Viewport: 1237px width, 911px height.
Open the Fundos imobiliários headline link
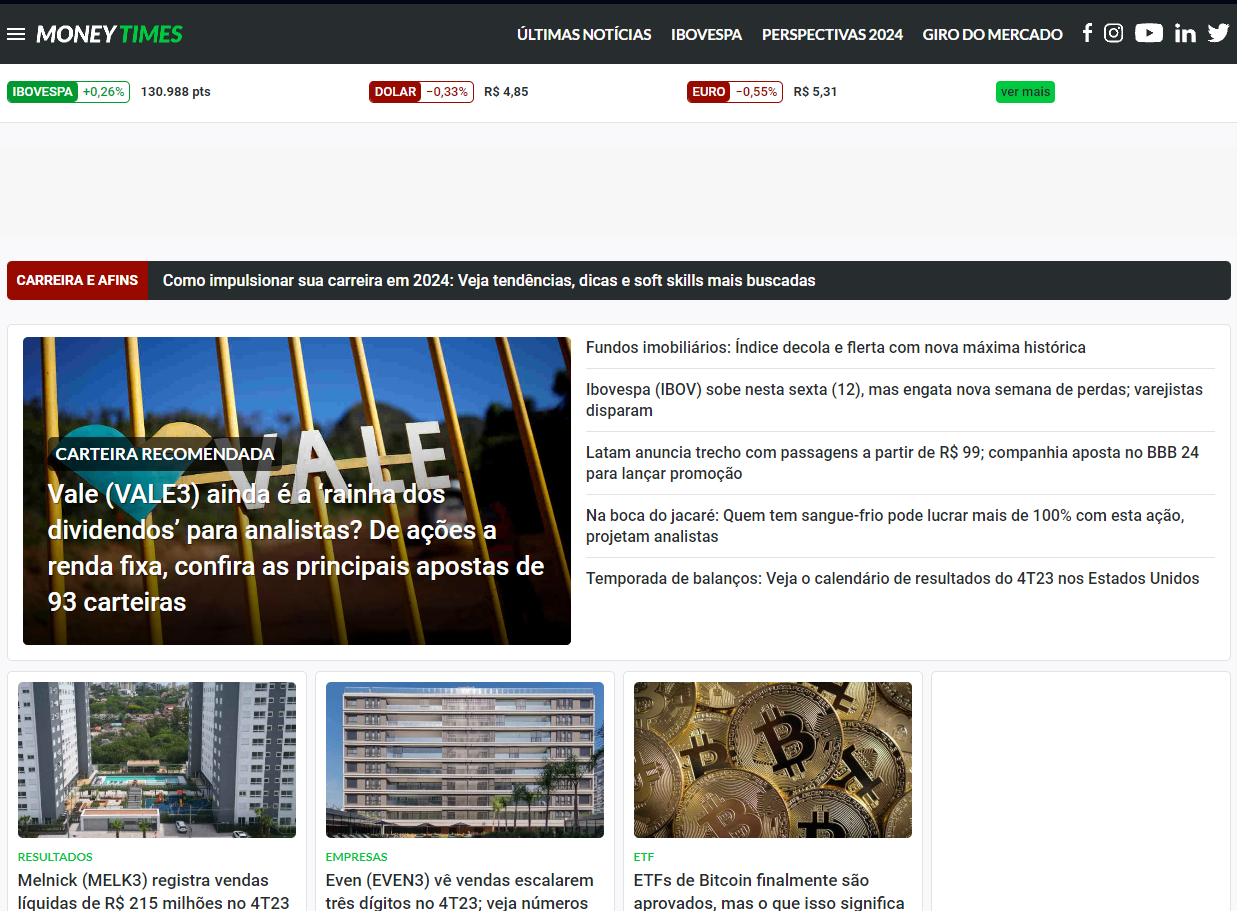[x=835, y=348]
